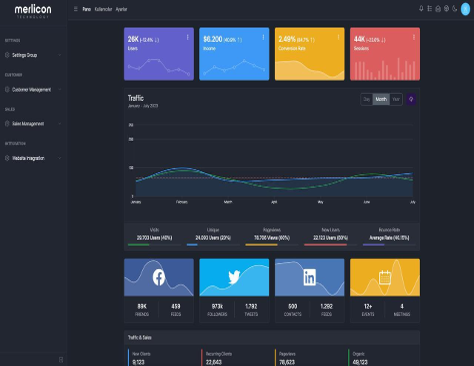Open the Kullanıcılar tab in top bar
474x366 pixels.
(103, 9)
